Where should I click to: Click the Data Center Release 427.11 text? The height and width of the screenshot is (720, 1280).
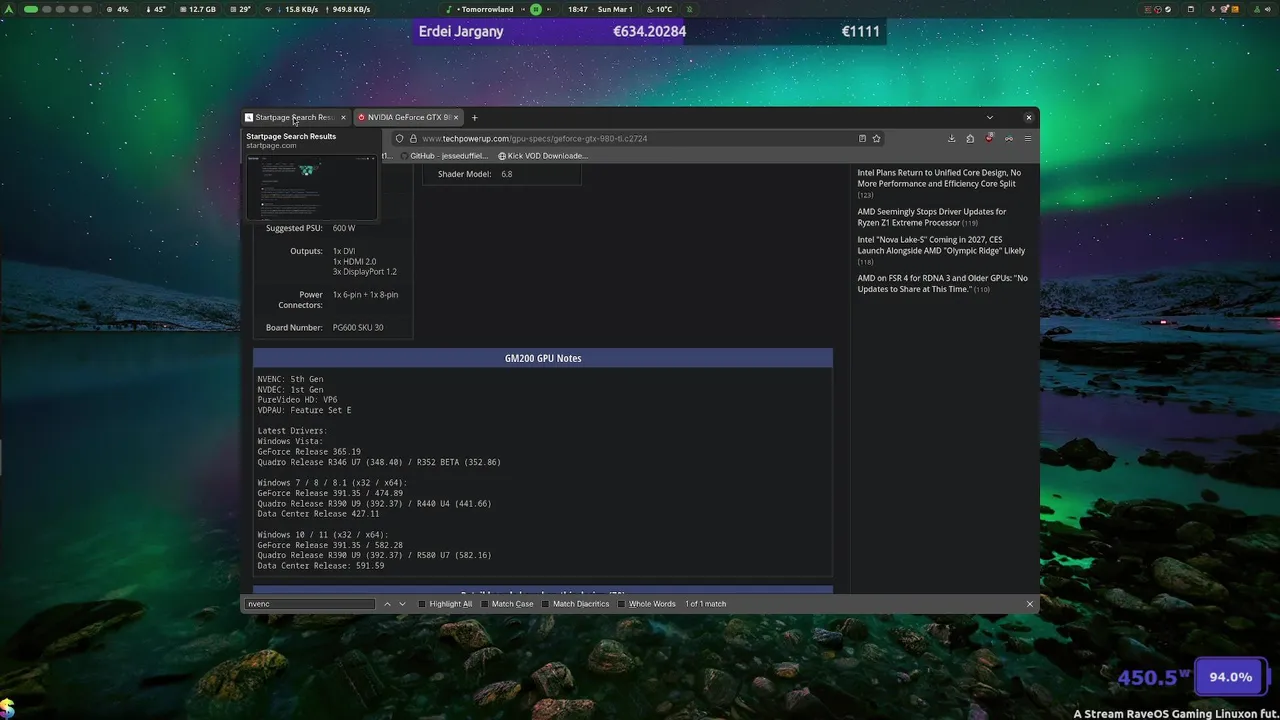(x=318, y=514)
